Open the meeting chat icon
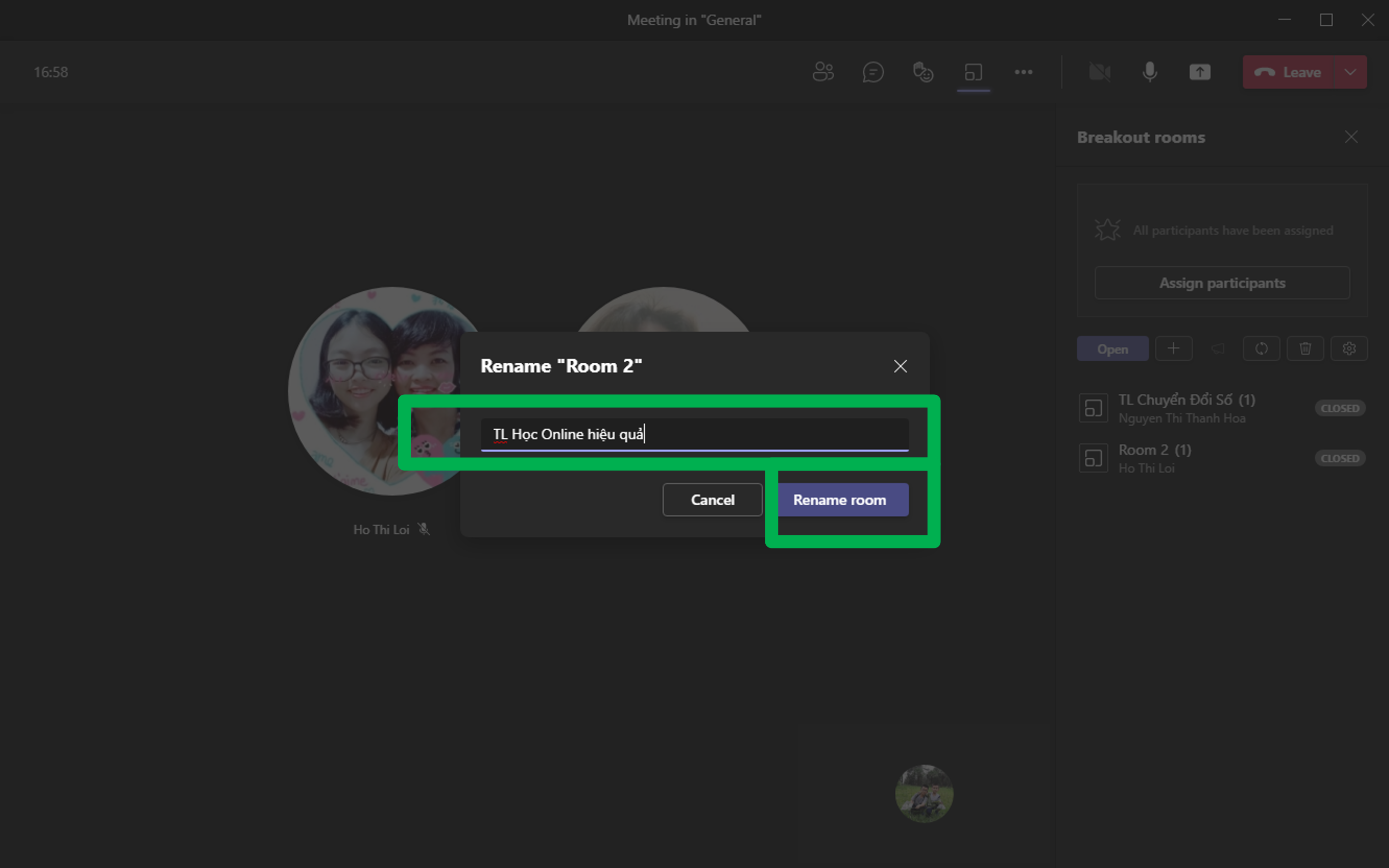The height and width of the screenshot is (868, 1389). tap(872, 72)
